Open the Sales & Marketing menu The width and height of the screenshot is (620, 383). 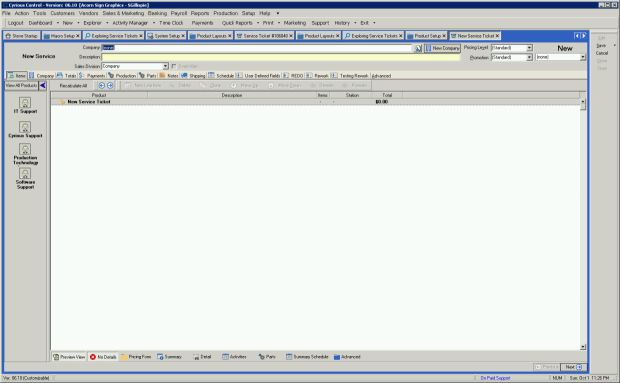(x=123, y=13)
